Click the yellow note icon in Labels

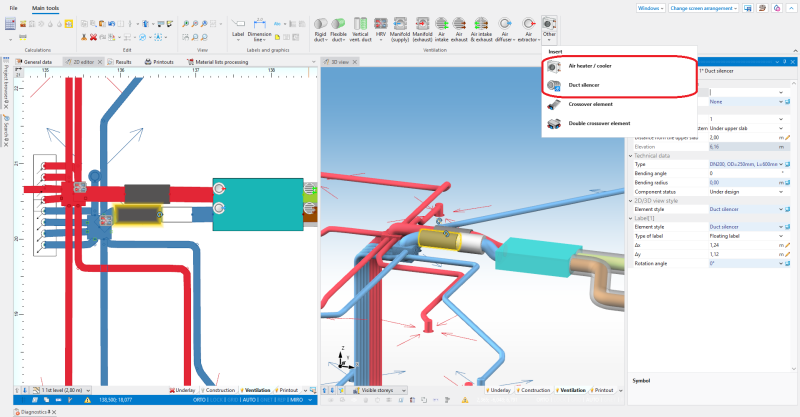click(277, 37)
